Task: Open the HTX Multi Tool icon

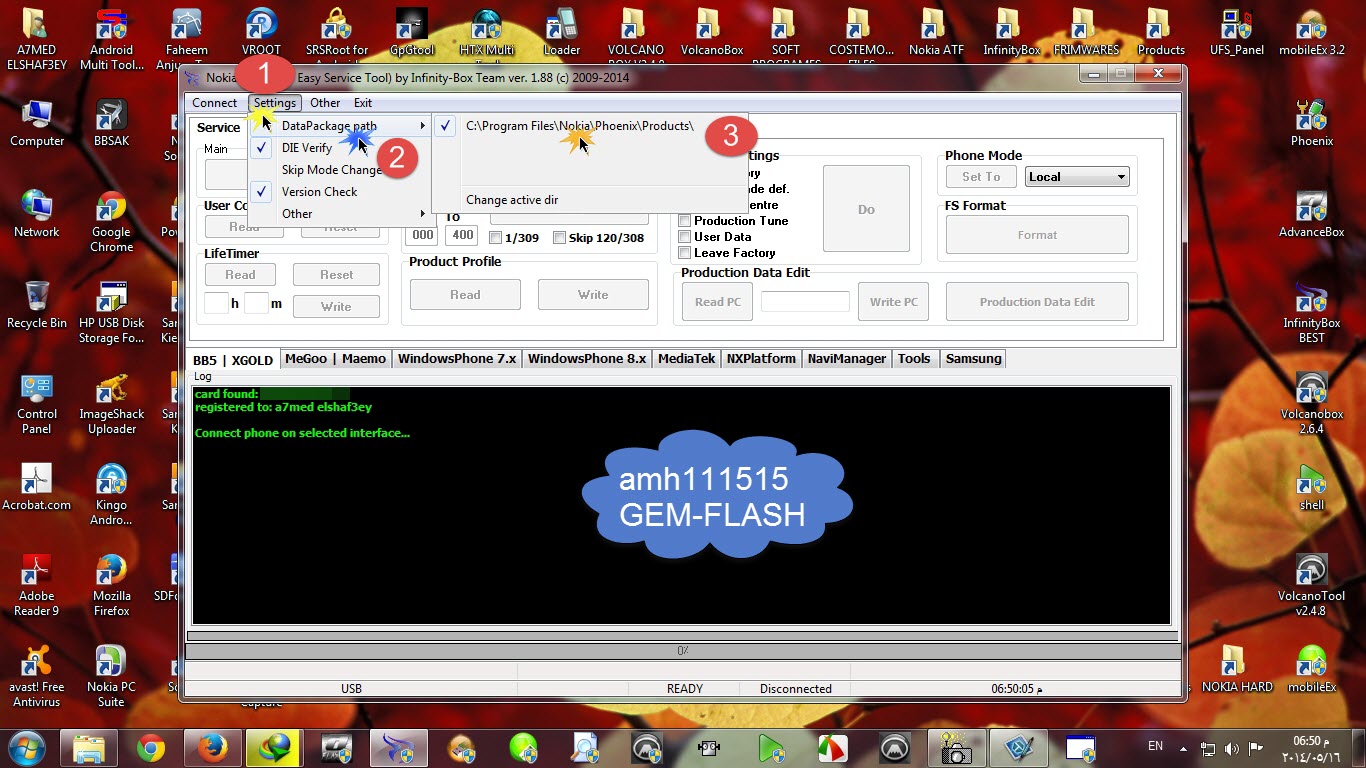Action: 486,33
